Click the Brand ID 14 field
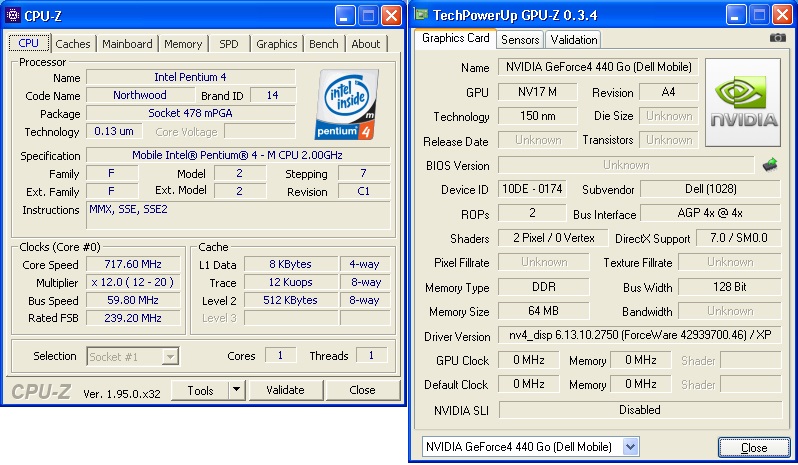This screenshot has height=465, width=798. click(x=273, y=95)
